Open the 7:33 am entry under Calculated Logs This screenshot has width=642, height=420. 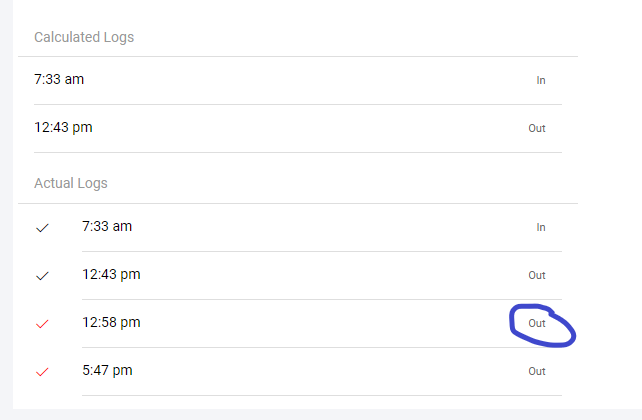[59, 79]
